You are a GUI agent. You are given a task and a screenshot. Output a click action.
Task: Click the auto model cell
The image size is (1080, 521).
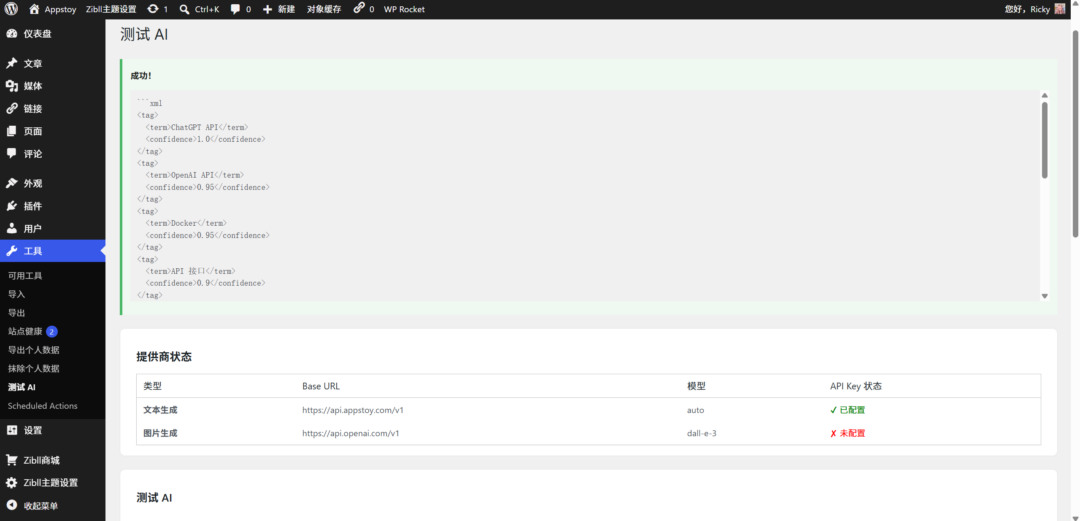click(x=696, y=410)
